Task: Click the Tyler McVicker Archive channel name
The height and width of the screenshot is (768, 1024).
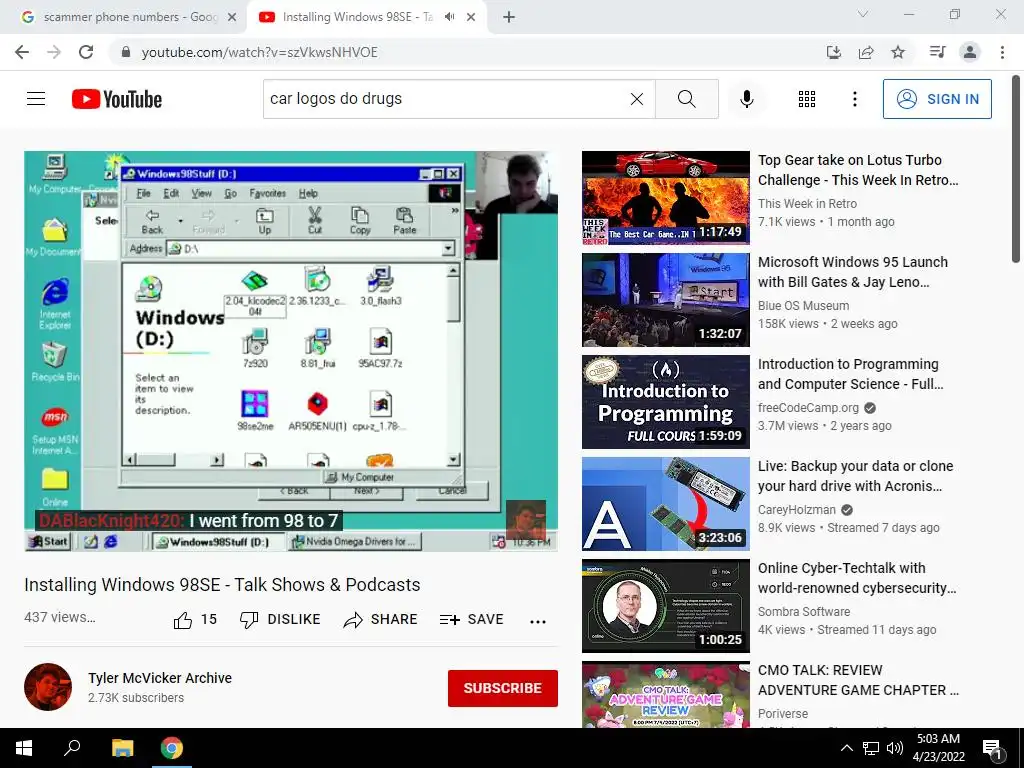Action: [x=160, y=678]
